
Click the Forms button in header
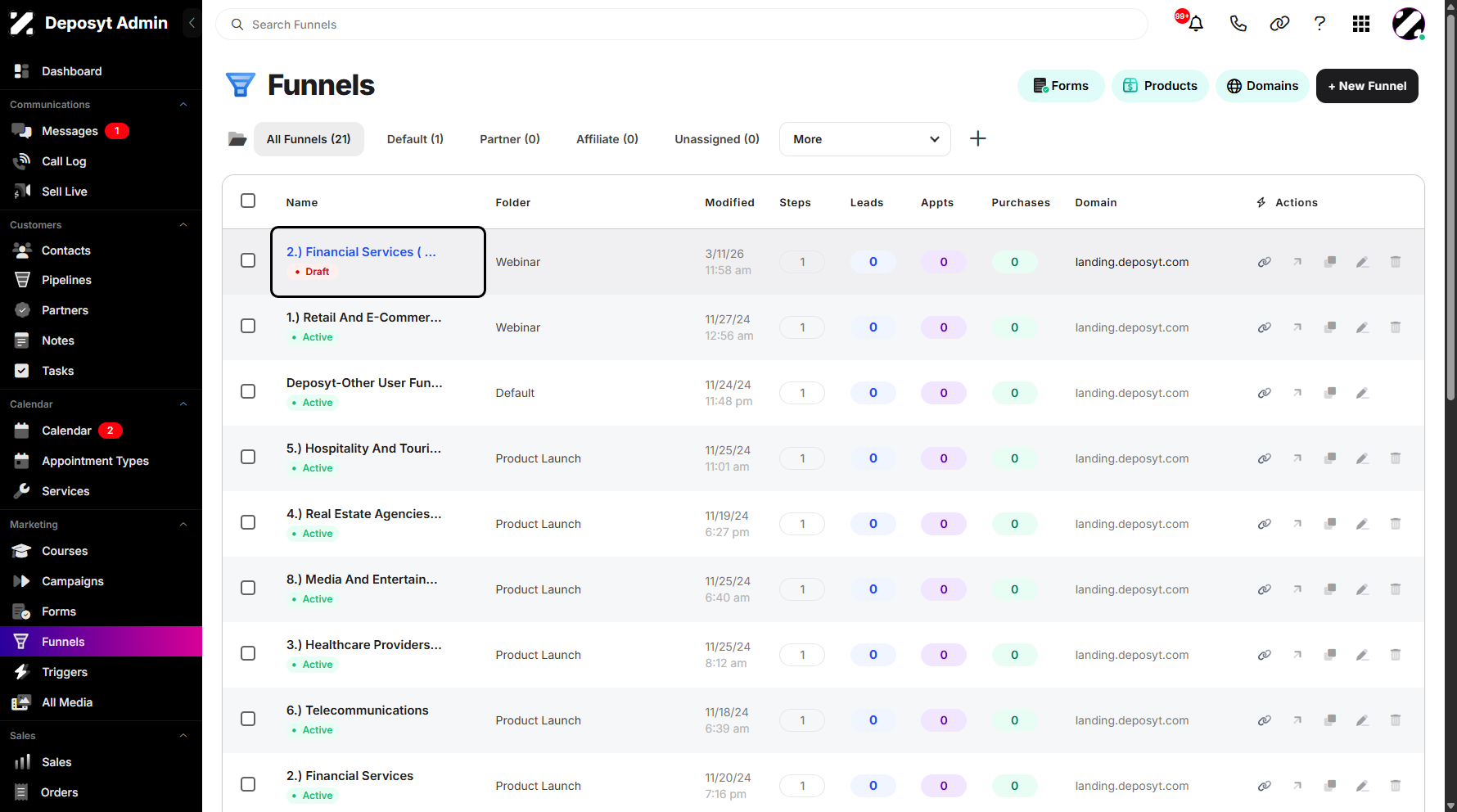pos(1061,86)
